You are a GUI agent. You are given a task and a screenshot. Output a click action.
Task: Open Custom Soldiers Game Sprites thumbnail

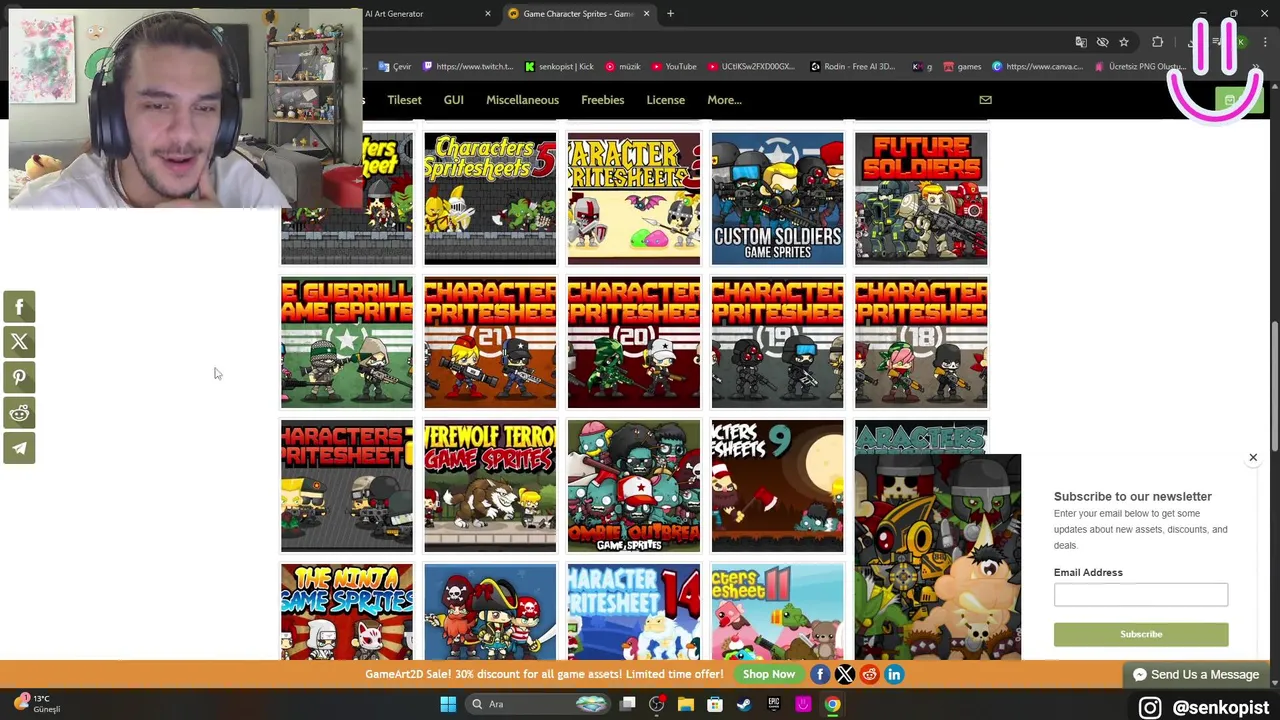777,198
